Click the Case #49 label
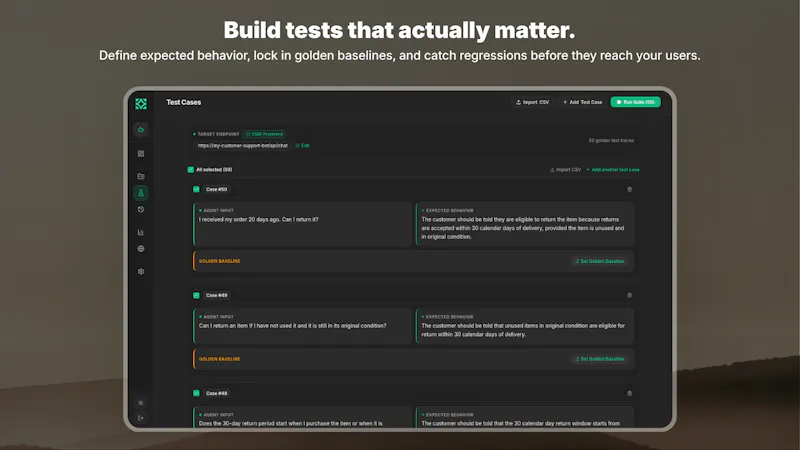 coord(216,295)
